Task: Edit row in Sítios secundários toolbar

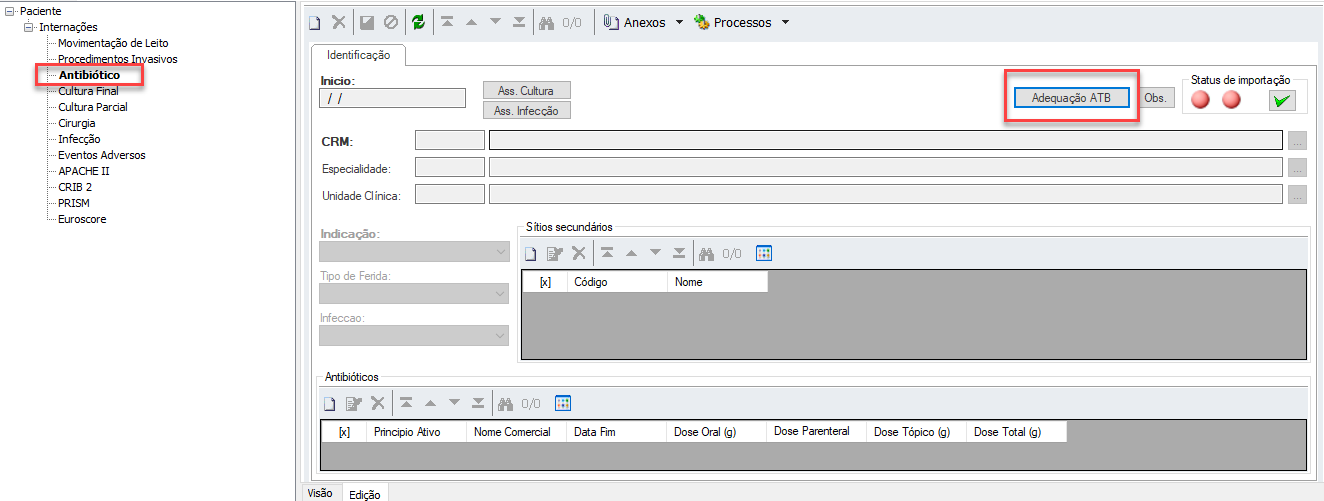Action: (x=555, y=253)
